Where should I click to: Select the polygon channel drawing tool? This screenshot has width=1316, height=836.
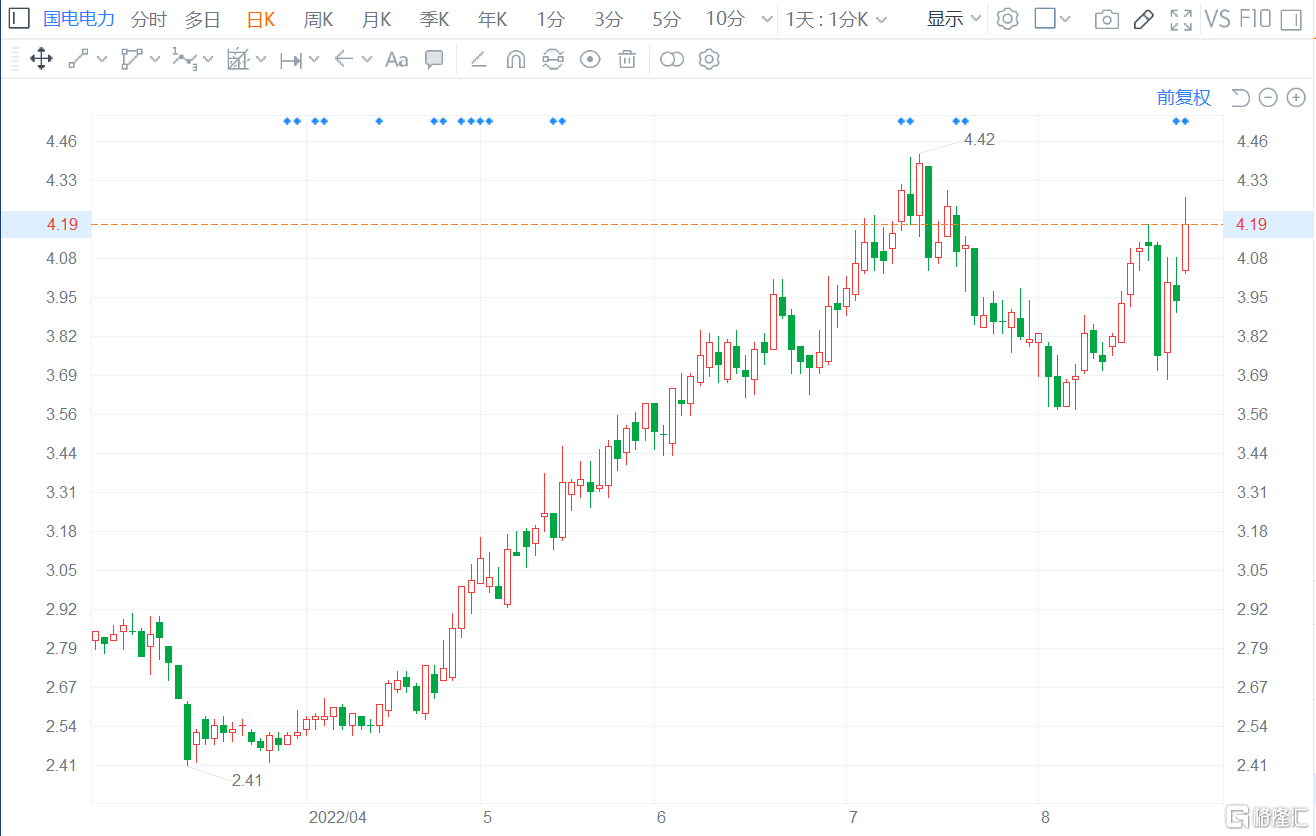[131, 59]
